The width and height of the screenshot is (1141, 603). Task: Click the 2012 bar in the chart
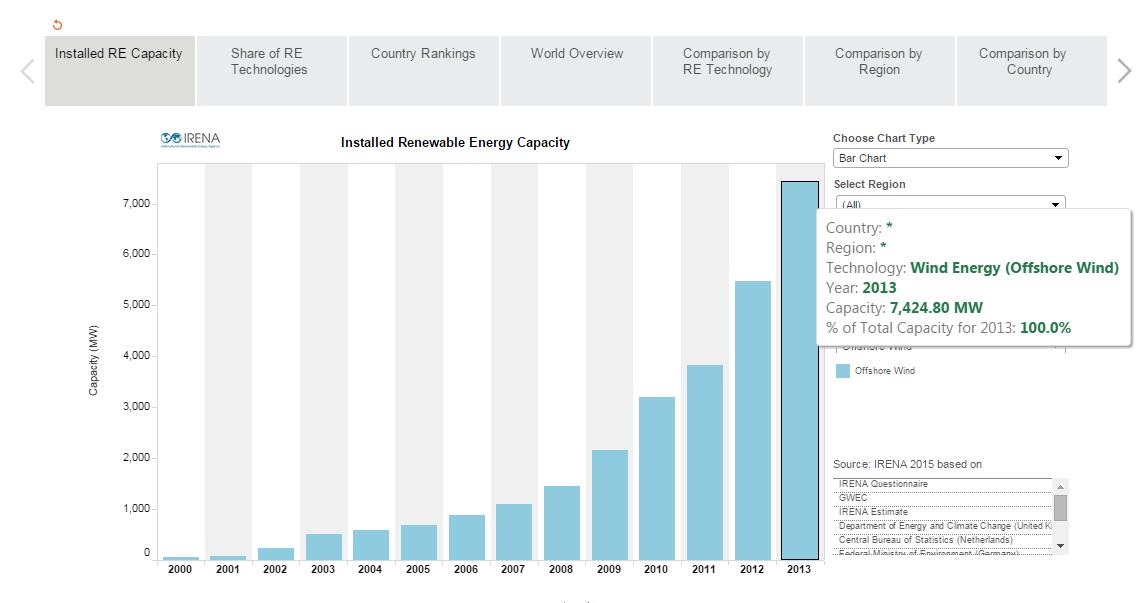(752, 420)
